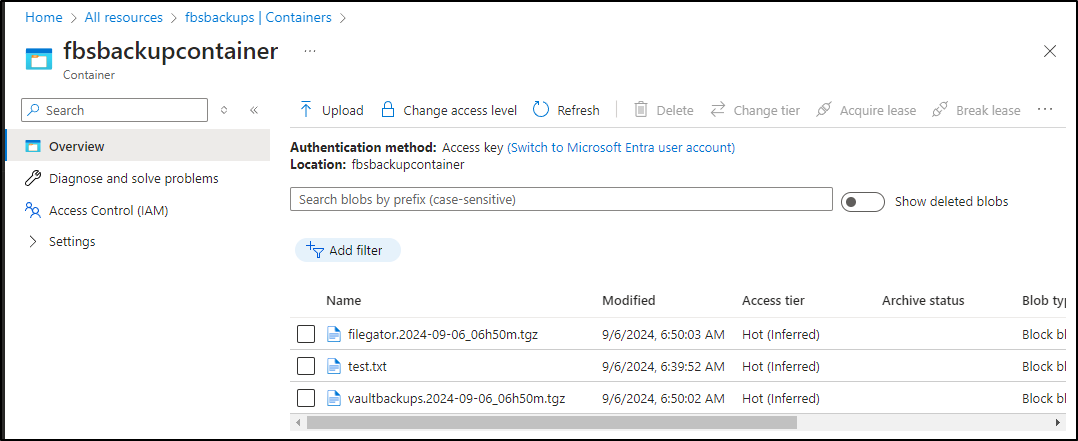Open Overview in the sidebar
The width and height of the screenshot is (1078, 441).
click(138, 146)
